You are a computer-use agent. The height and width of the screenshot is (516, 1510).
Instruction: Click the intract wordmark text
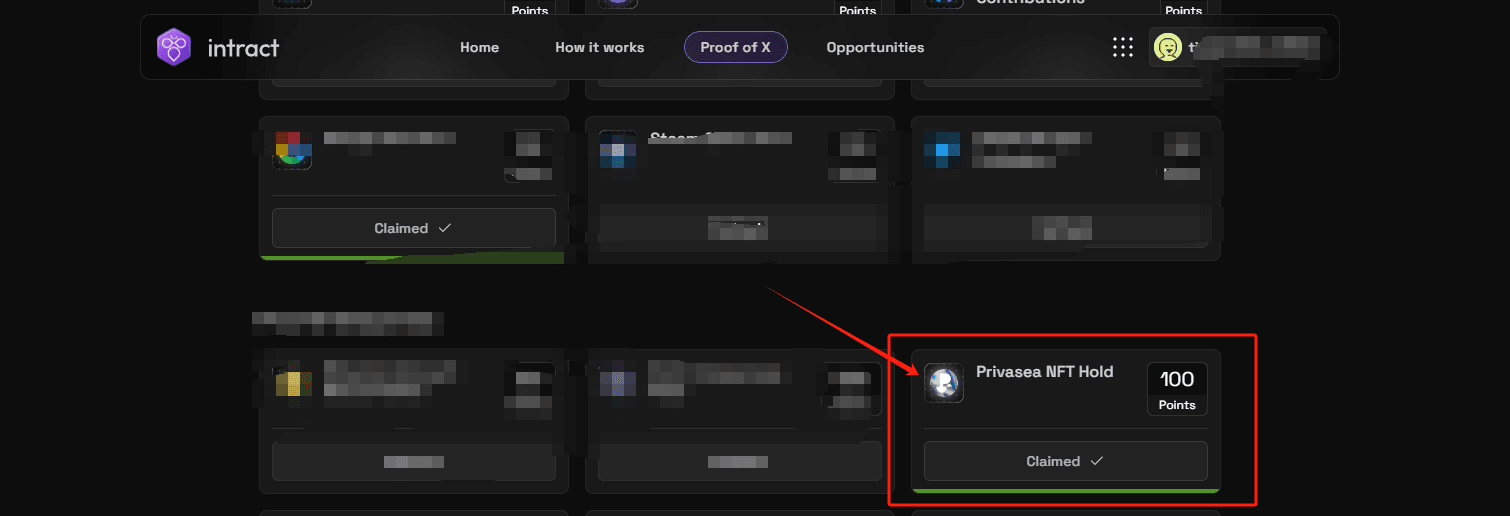(243, 47)
